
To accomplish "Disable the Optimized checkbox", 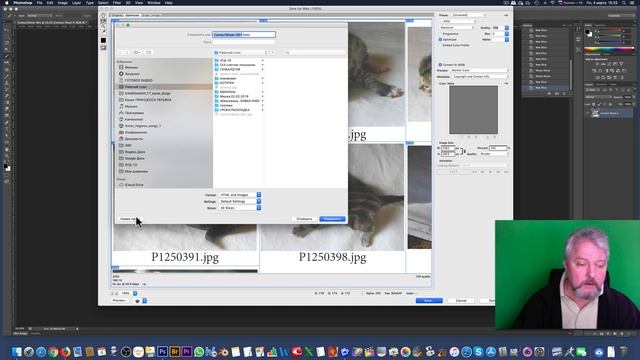I will 440,40.
